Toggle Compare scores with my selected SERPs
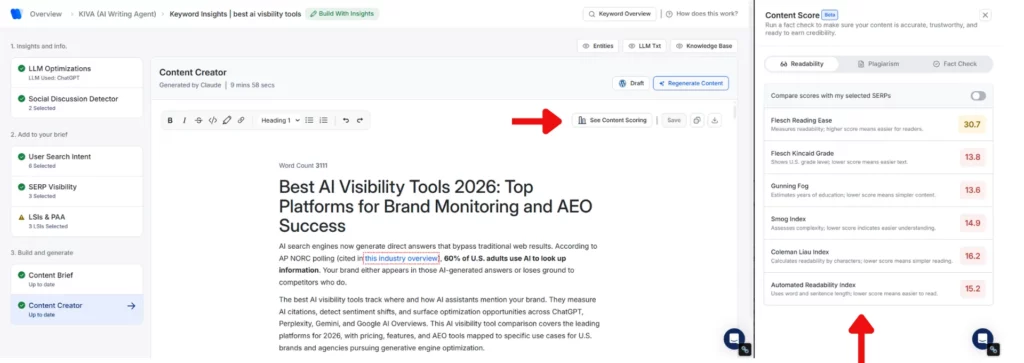 click(x=978, y=96)
